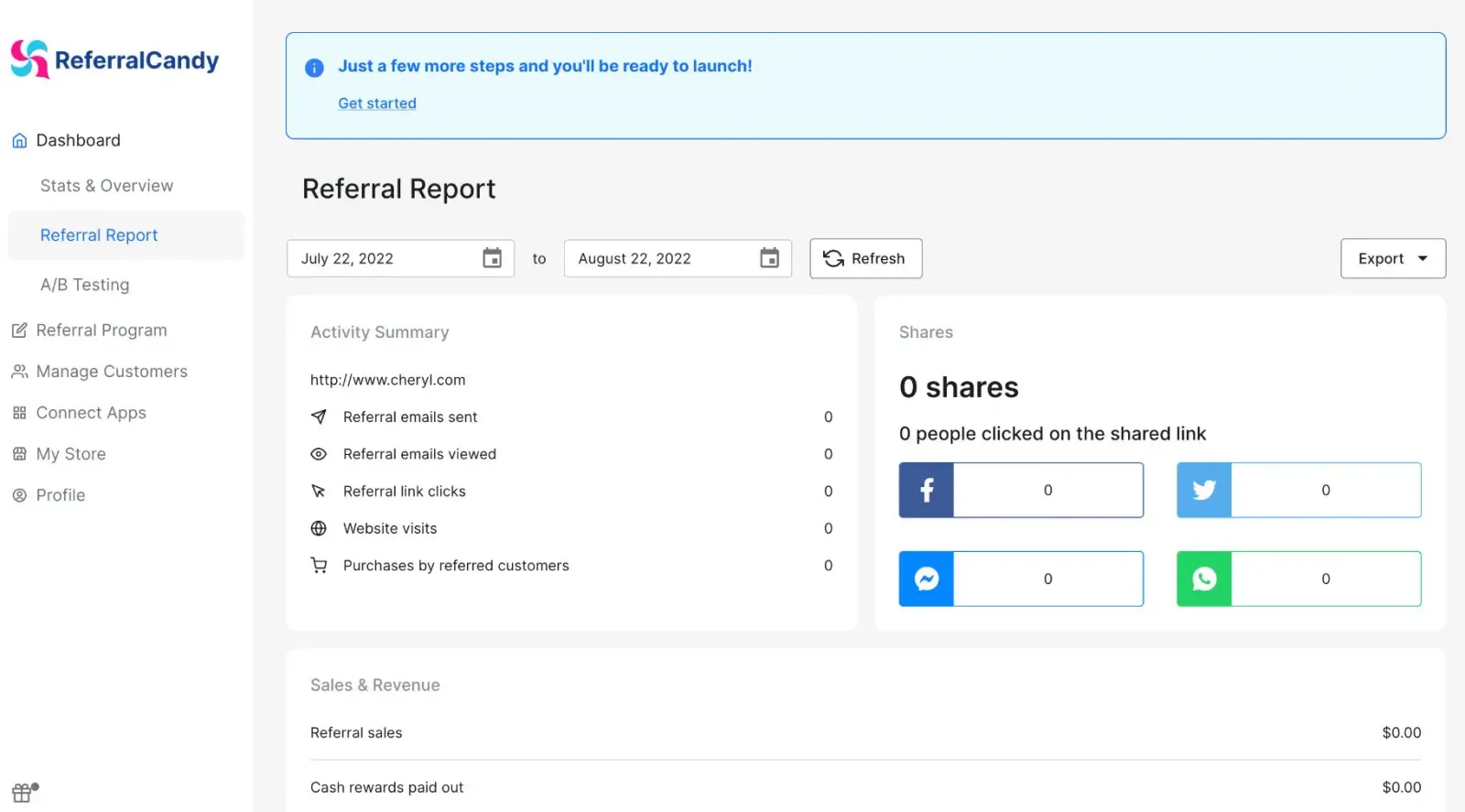This screenshot has width=1465, height=812.
Task: Click the Referral emails viewed label
Action: [419, 454]
